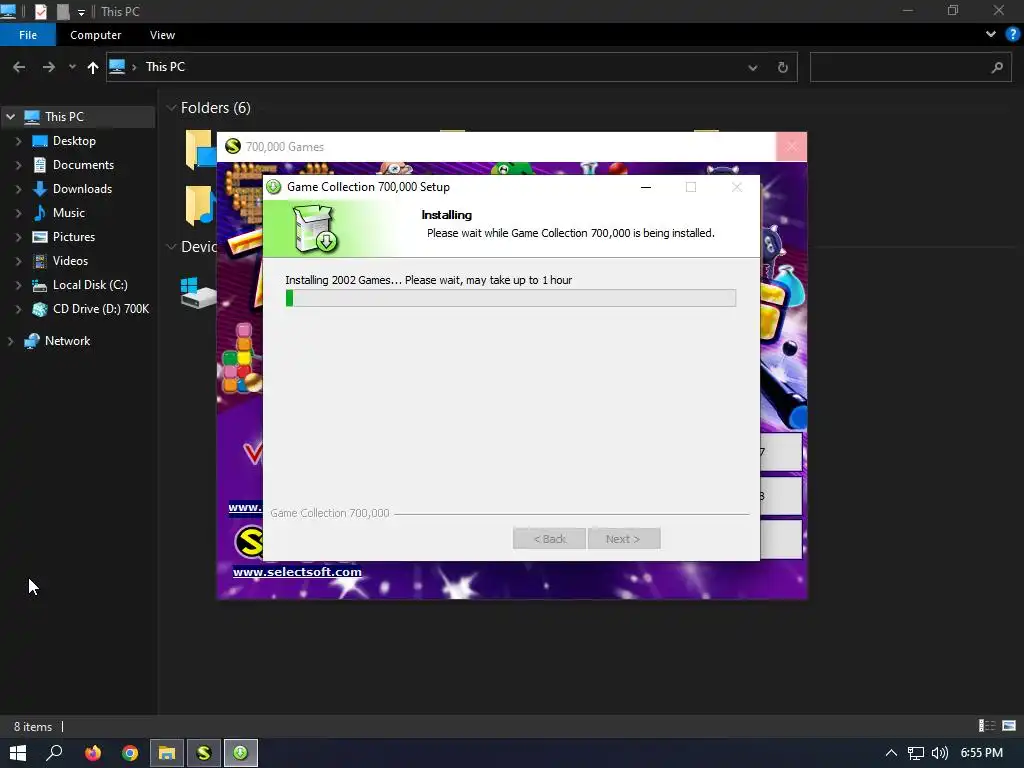This screenshot has width=1024, height=768.
Task: Click the Music folder icon in This PC
Action: 199,205
